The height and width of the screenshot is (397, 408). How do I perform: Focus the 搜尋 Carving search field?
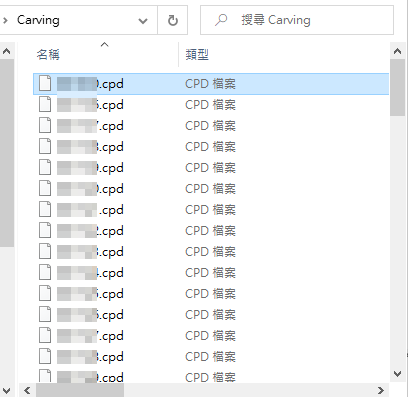click(x=297, y=20)
